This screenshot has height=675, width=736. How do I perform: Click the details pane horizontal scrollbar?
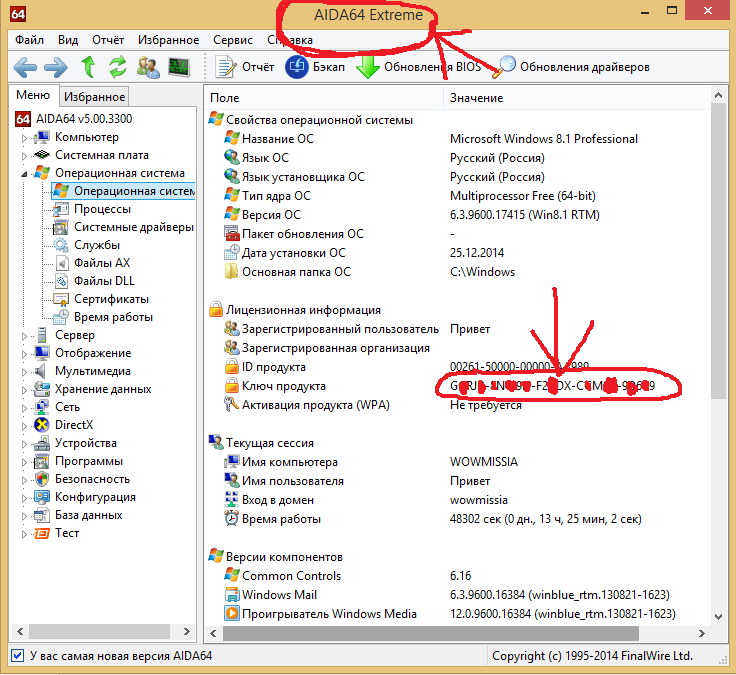click(430, 633)
